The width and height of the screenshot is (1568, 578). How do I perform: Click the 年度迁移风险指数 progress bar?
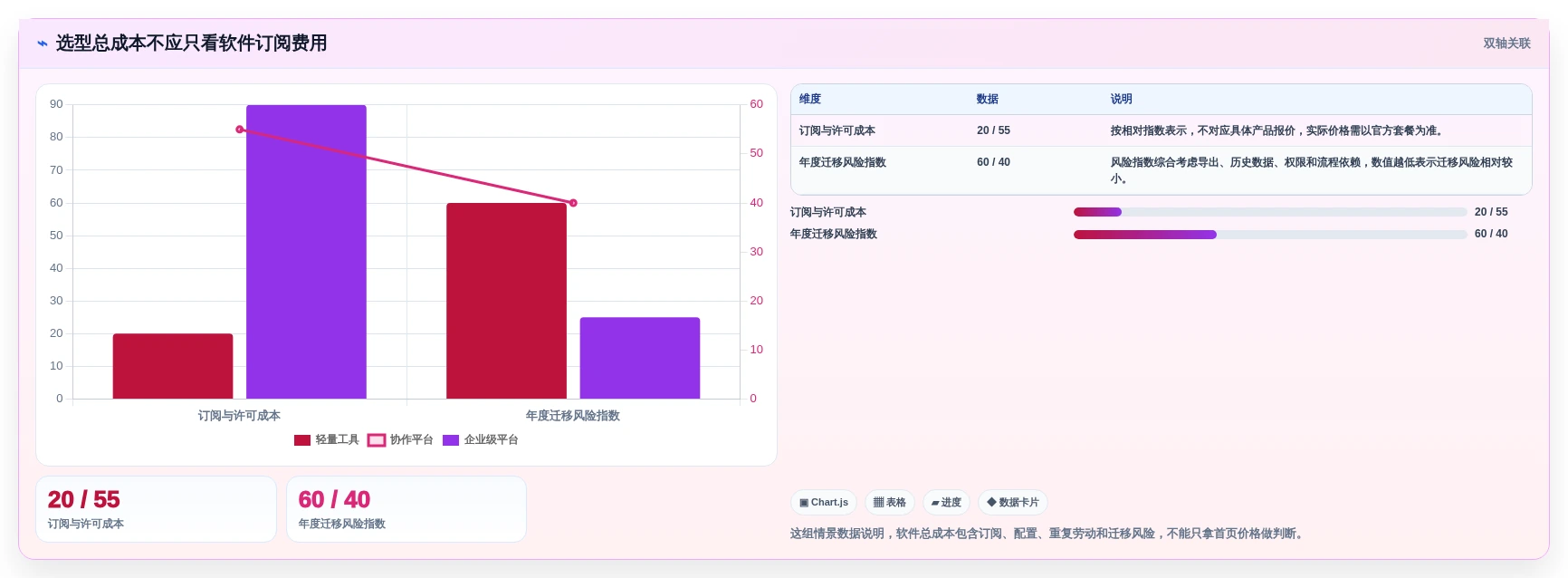point(1270,234)
